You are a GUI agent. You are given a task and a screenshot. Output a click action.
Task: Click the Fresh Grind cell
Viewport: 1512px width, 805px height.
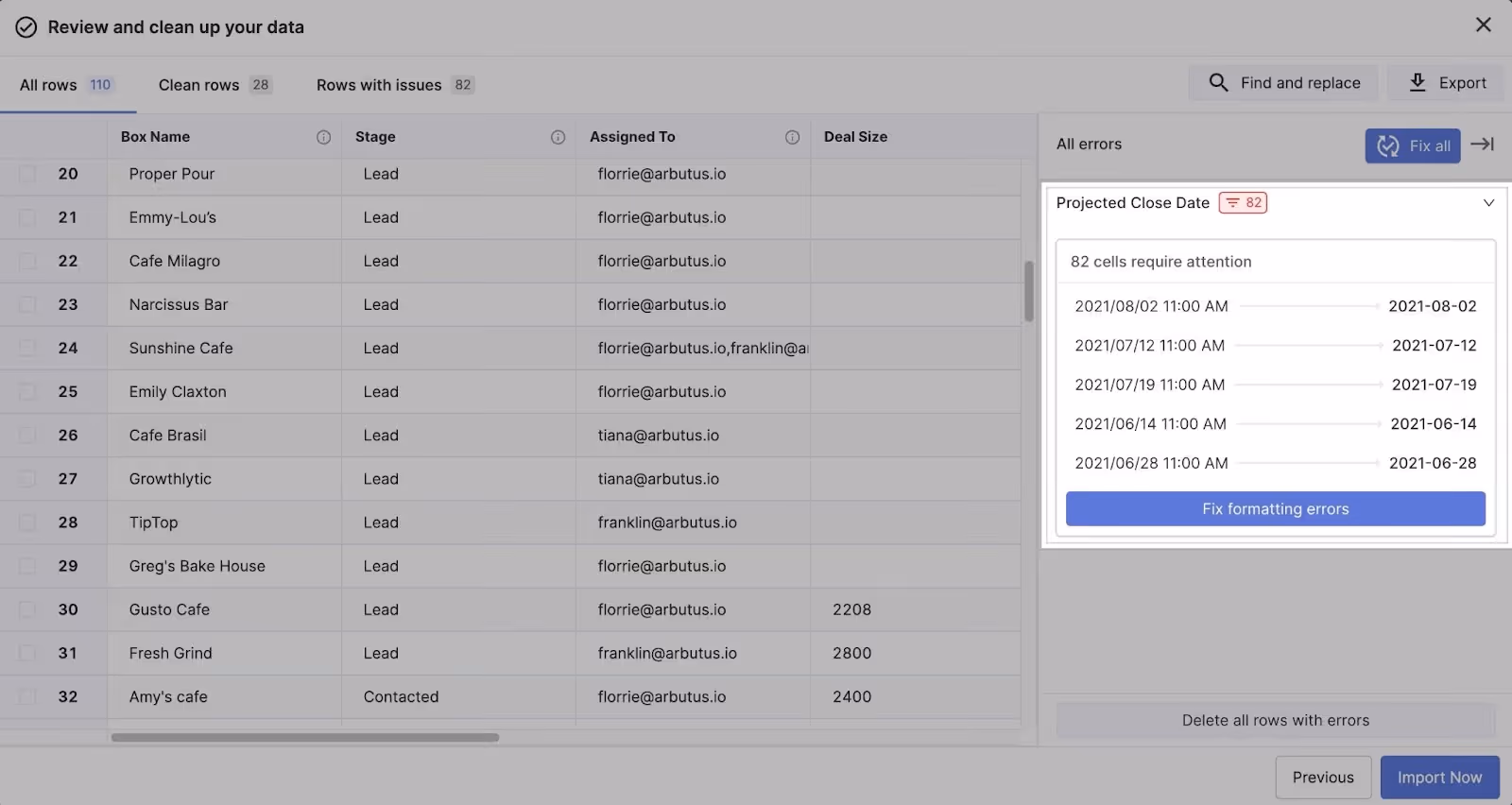[224, 653]
